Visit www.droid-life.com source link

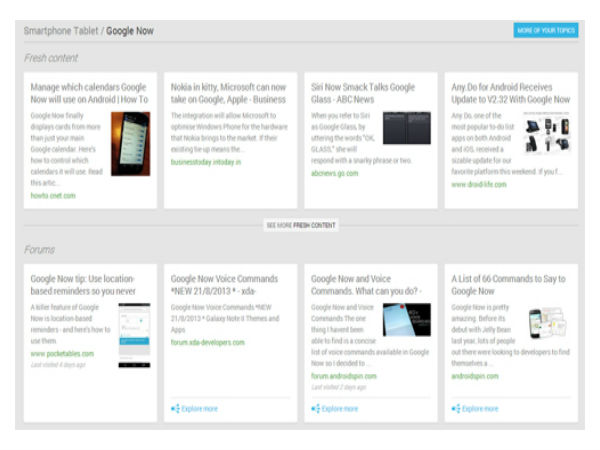click(x=479, y=184)
